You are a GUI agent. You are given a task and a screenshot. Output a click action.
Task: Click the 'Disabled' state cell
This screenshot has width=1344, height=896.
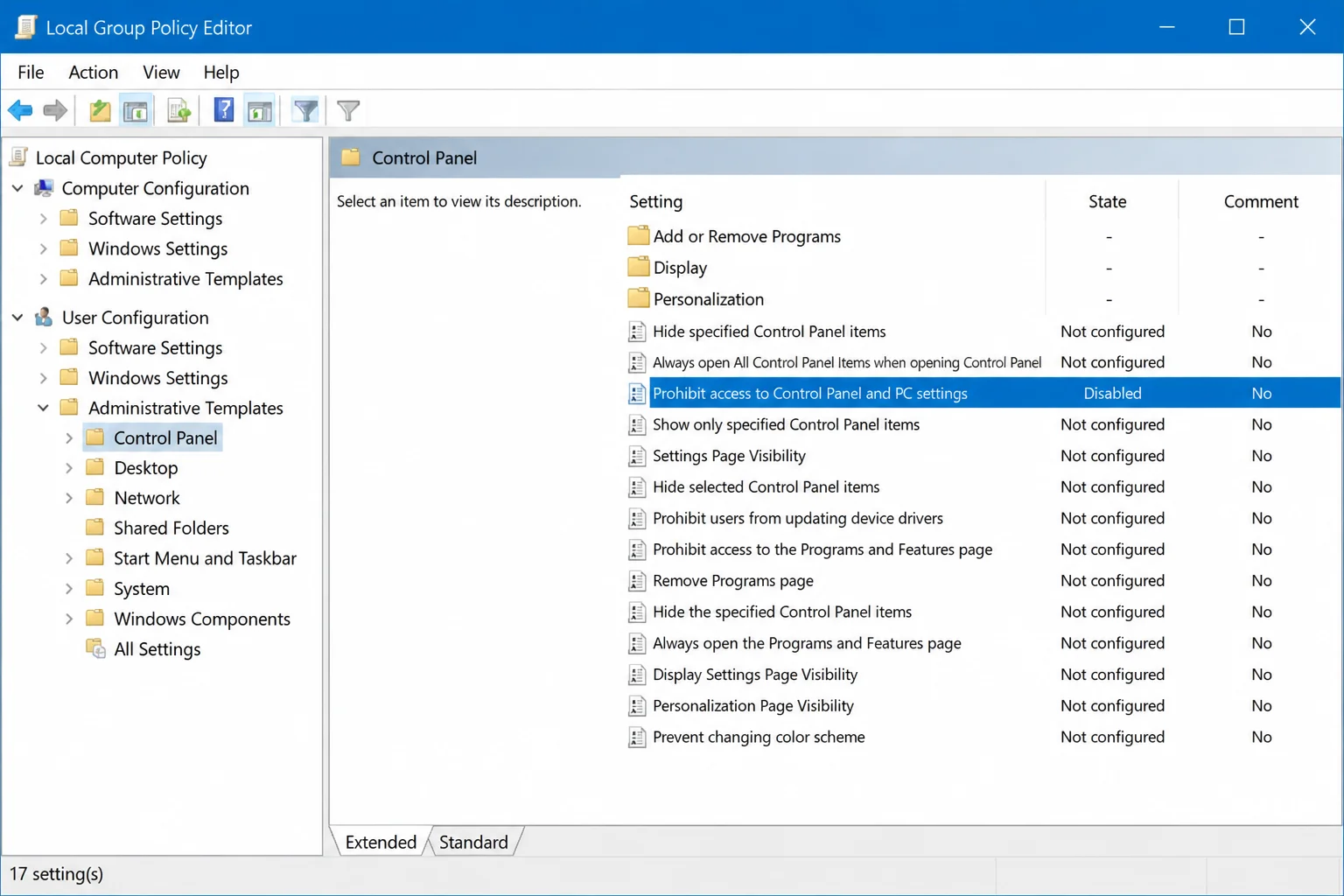pyautogui.click(x=1112, y=393)
